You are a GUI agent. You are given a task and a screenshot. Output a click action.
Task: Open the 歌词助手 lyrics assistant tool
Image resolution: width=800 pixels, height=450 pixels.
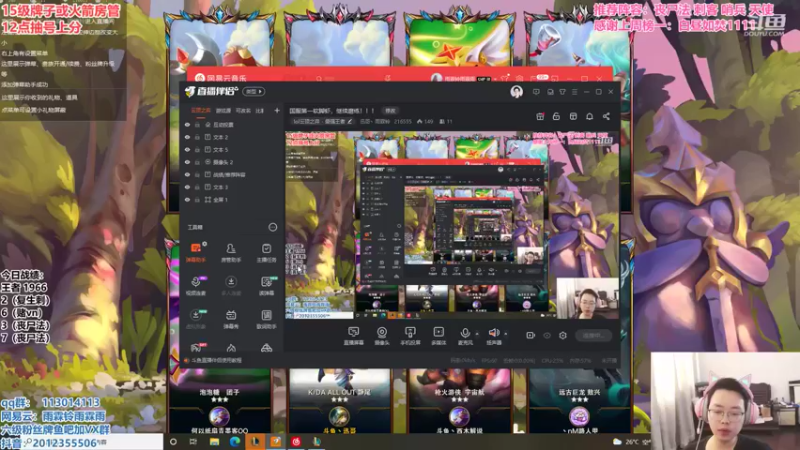(x=266, y=319)
